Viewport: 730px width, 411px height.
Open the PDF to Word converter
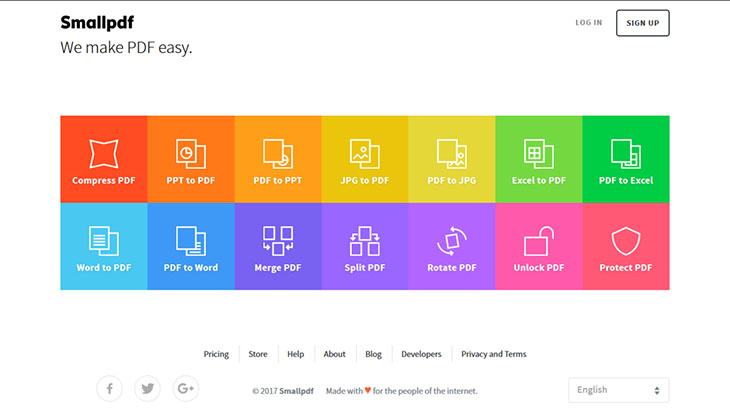pos(191,246)
